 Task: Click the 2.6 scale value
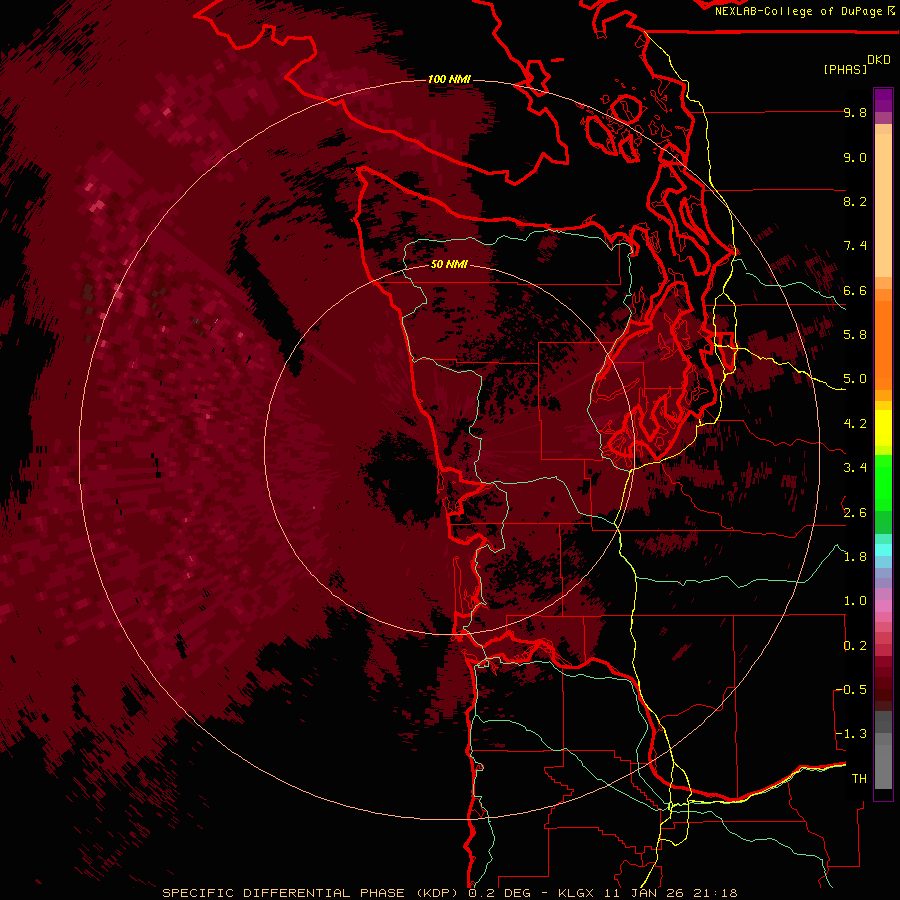click(x=855, y=513)
